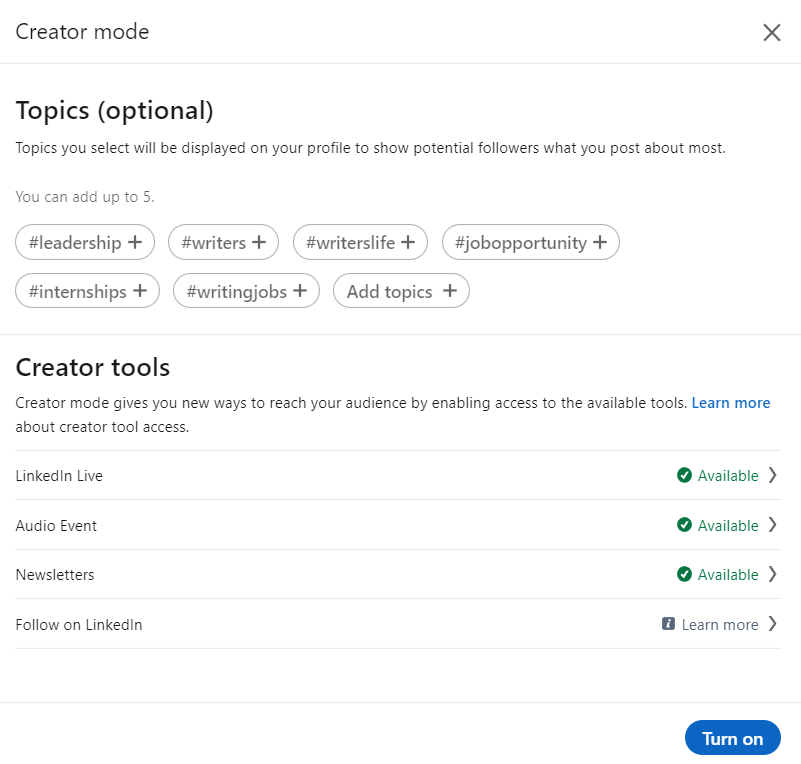
Task: Click the info icon next to Follow on LinkedIn
Action: click(668, 624)
